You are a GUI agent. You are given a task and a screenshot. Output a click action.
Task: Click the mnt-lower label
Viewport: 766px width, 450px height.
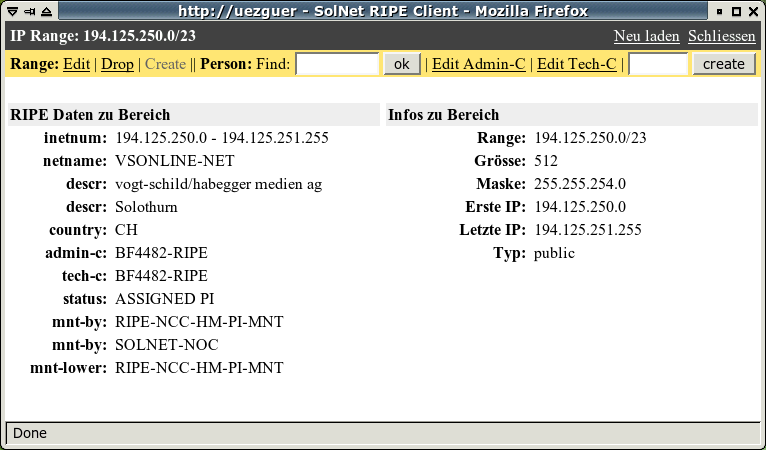pos(68,368)
